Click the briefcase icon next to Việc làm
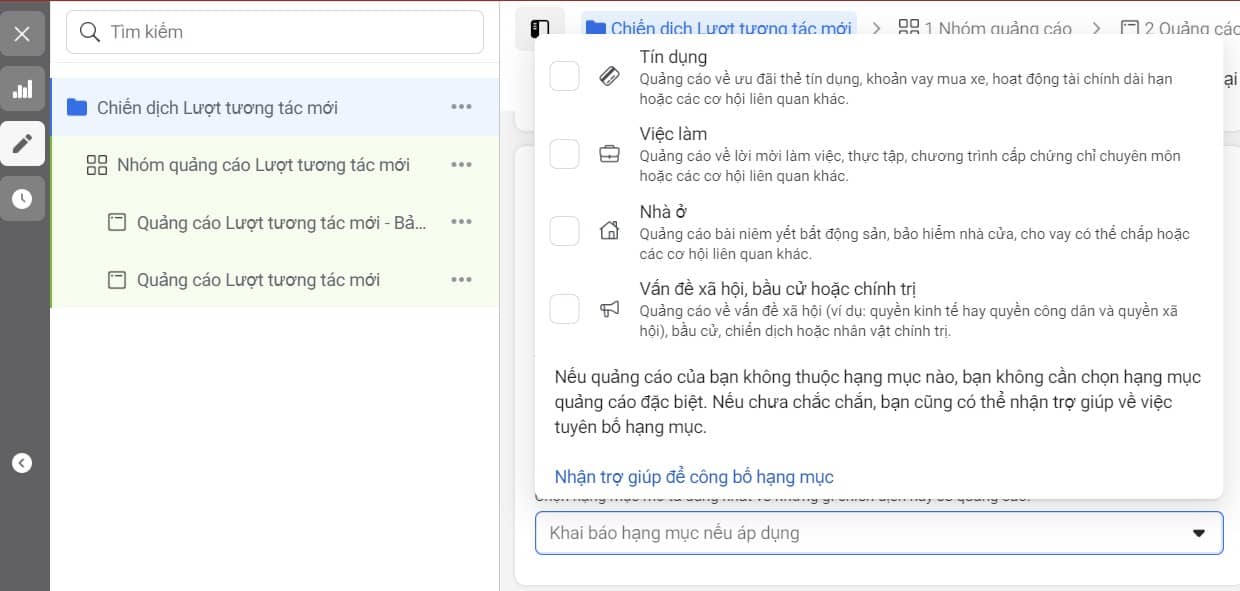Image resolution: width=1240 pixels, height=591 pixels. click(609, 154)
